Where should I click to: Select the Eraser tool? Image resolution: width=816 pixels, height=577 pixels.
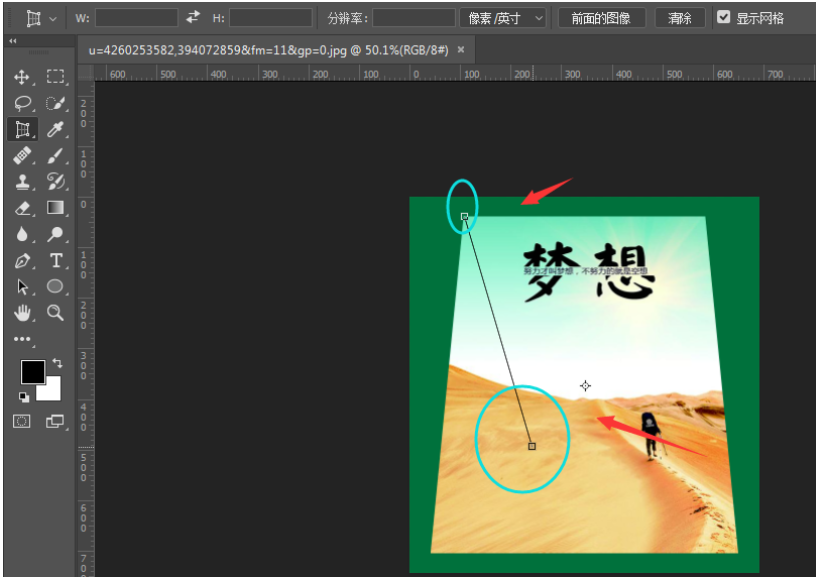23,207
